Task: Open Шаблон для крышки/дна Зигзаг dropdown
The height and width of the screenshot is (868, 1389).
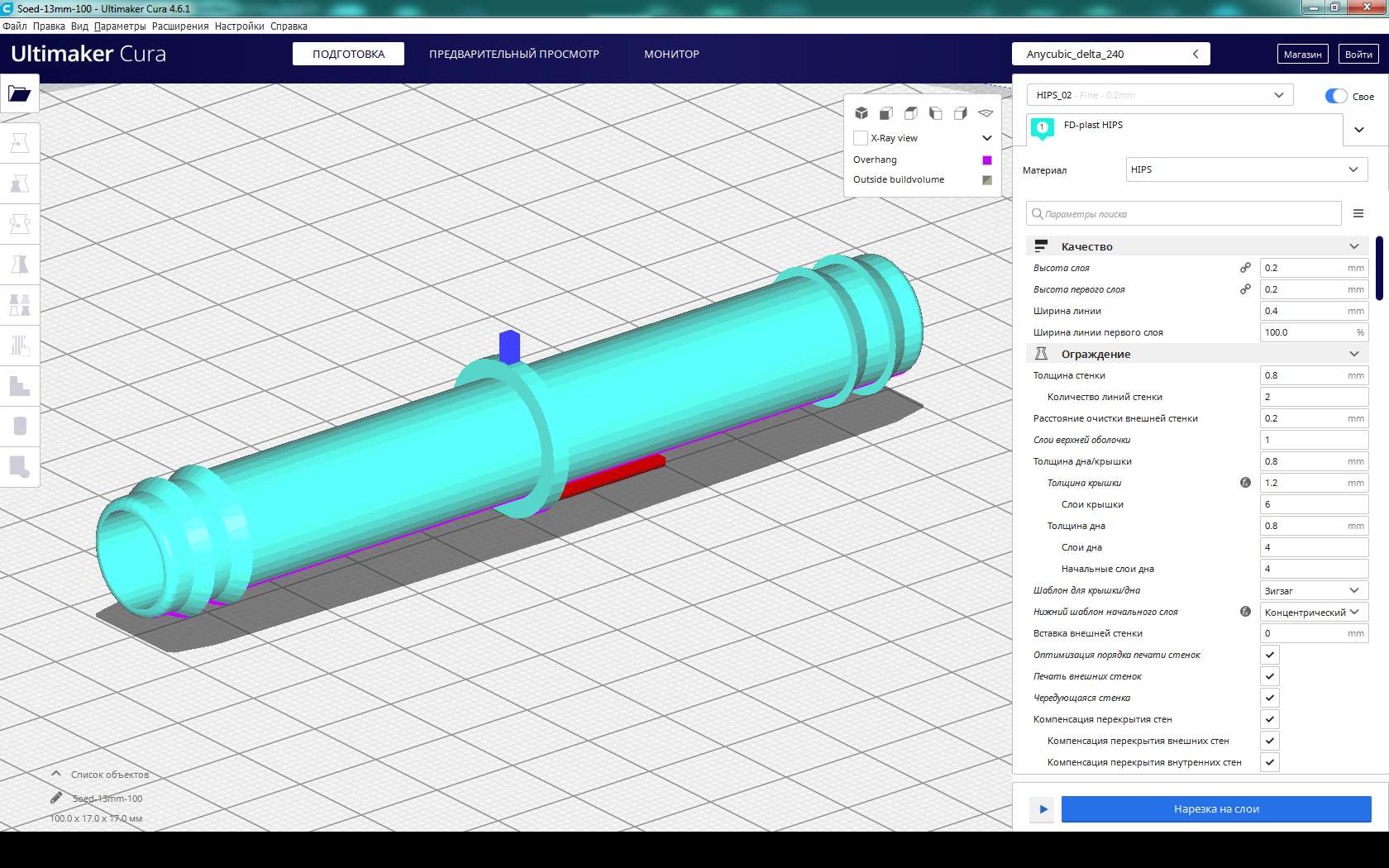Action: pyautogui.click(x=1313, y=590)
